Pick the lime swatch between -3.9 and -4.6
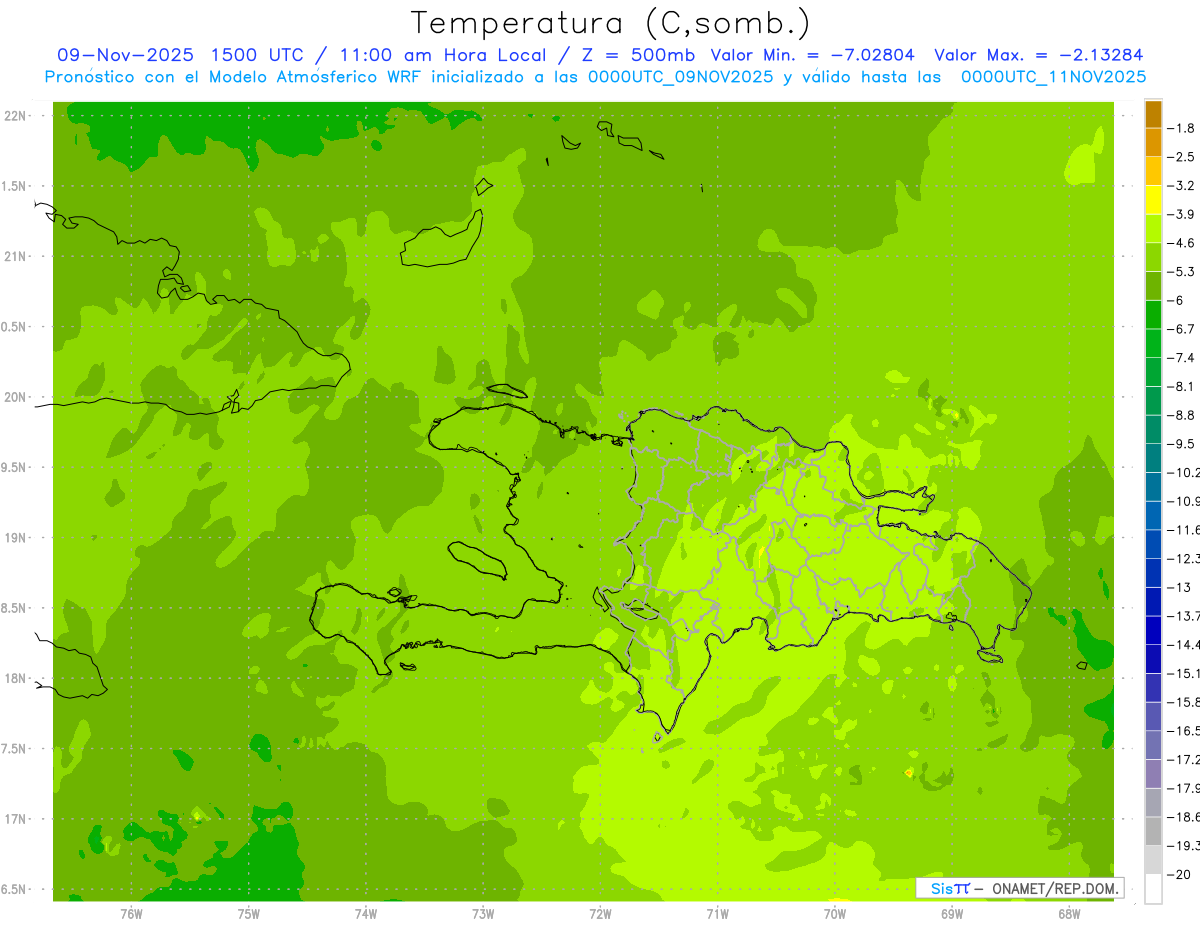This screenshot has height=927, width=1200. [1153, 229]
